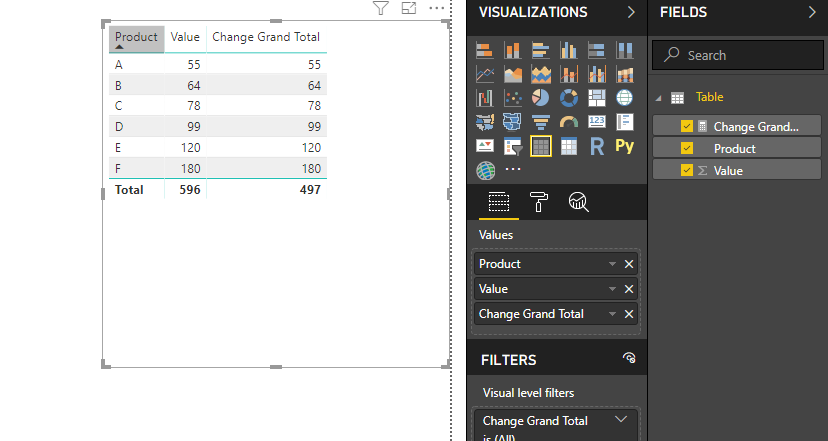The width and height of the screenshot is (828, 441).
Task: Select the donut chart visual
Action: coord(569,98)
